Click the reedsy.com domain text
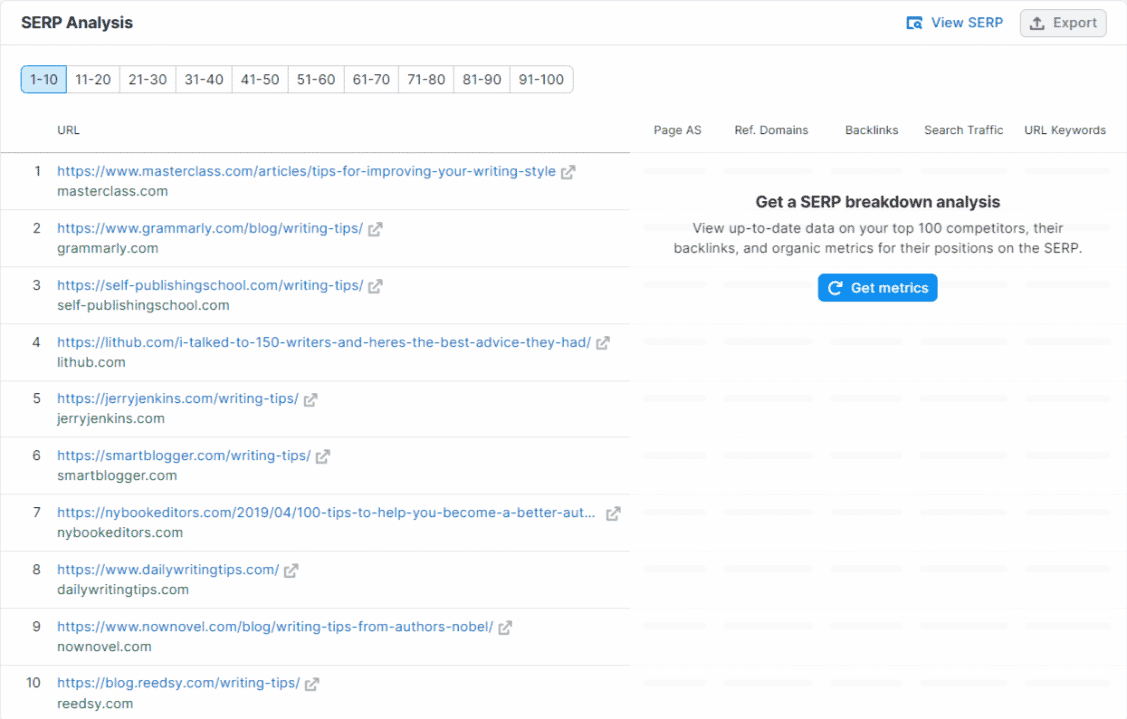Image resolution: width=1127 pixels, height=719 pixels. click(95, 704)
